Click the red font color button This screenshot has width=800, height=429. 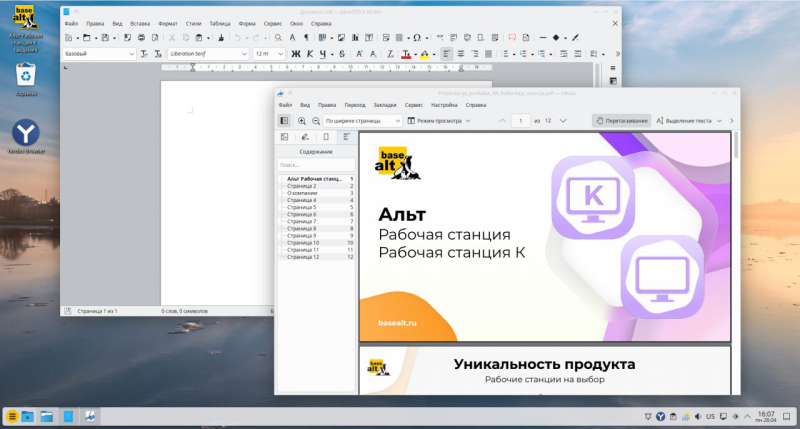[405, 53]
